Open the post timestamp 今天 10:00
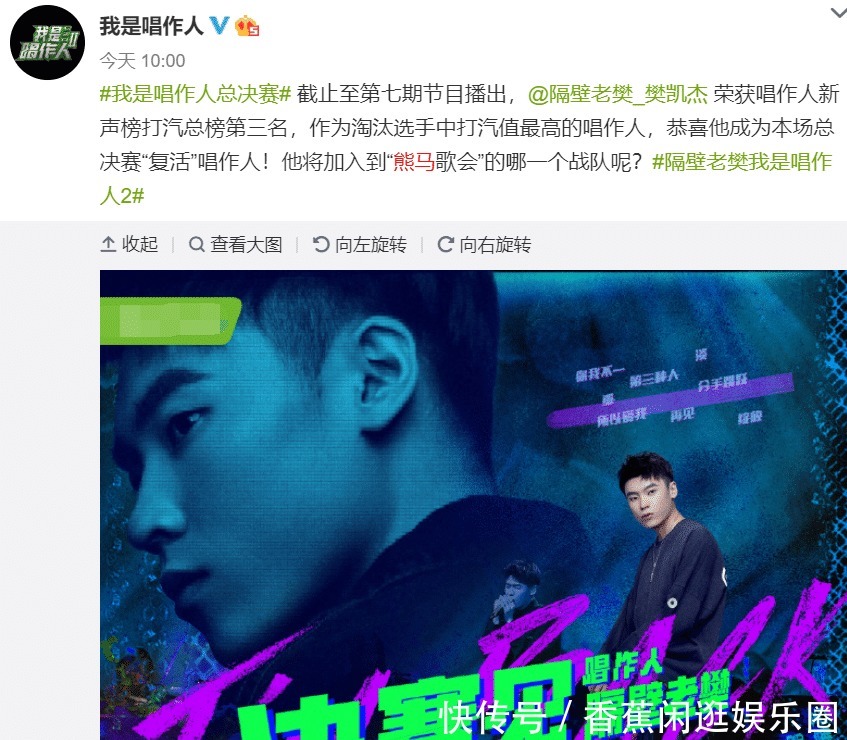Image resolution: width=847 pixels, height=740 pixels. (x=143, y=60)
